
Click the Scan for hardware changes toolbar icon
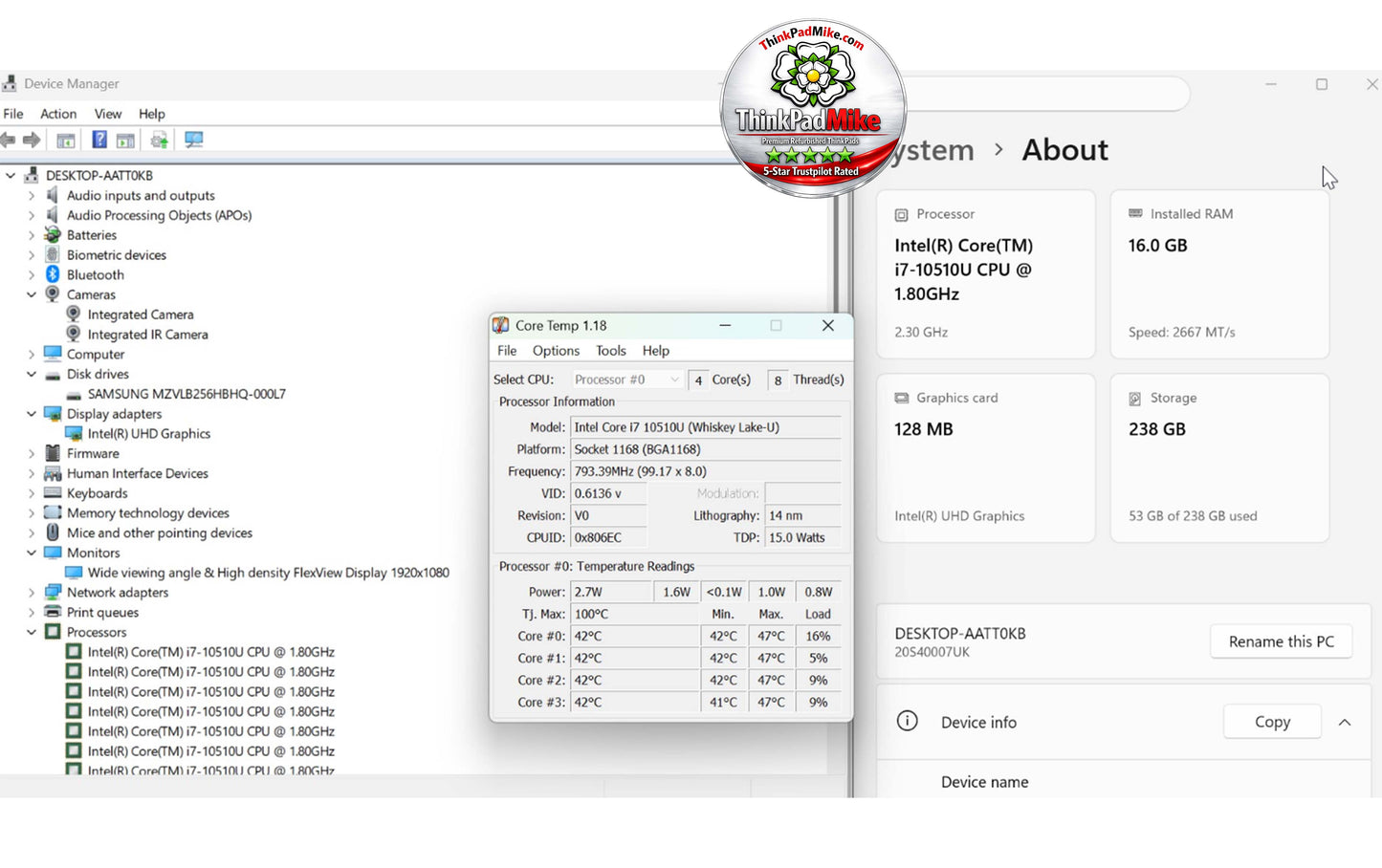(194, 141)
